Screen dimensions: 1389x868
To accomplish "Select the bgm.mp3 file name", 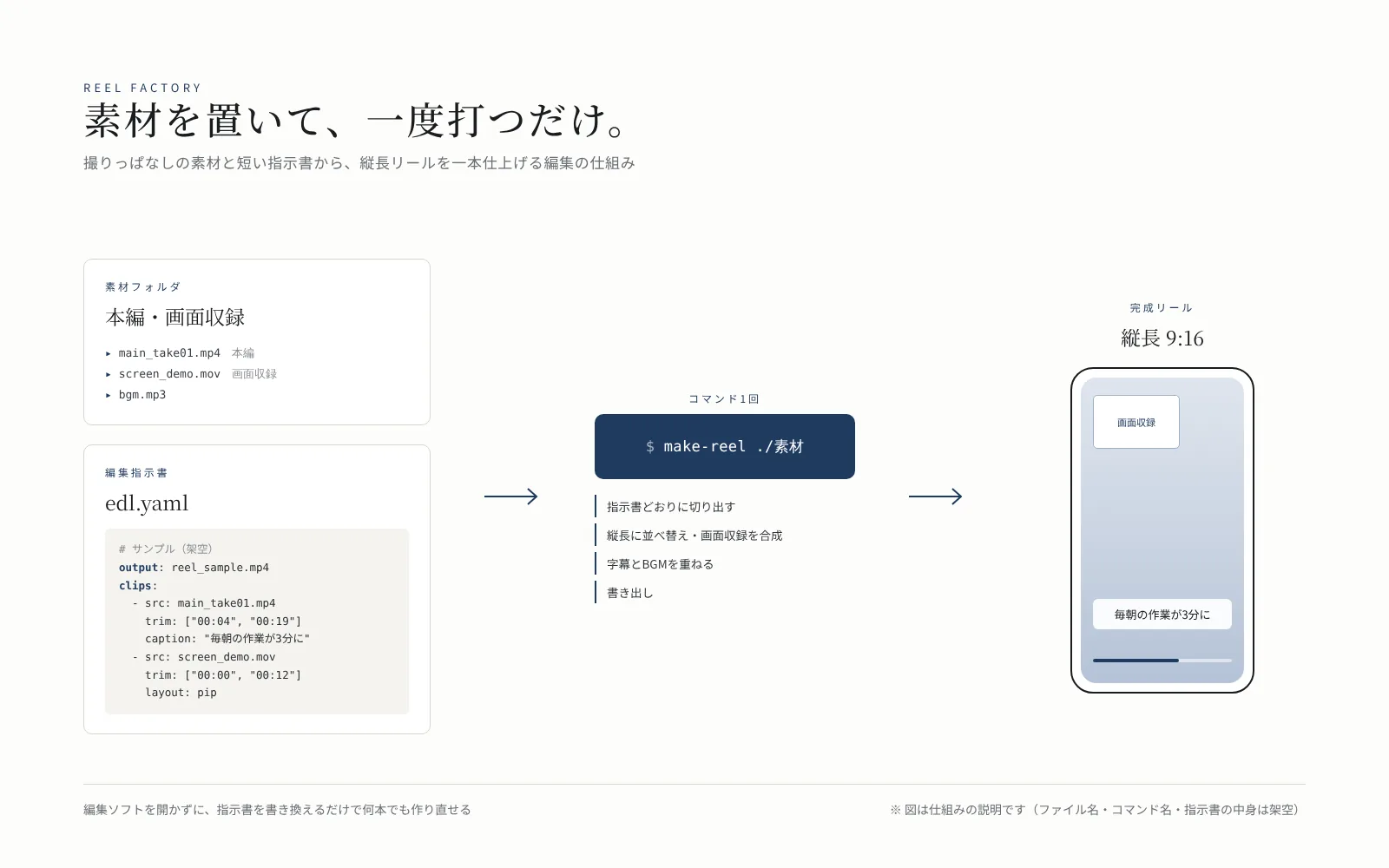I will coord(142,395).
